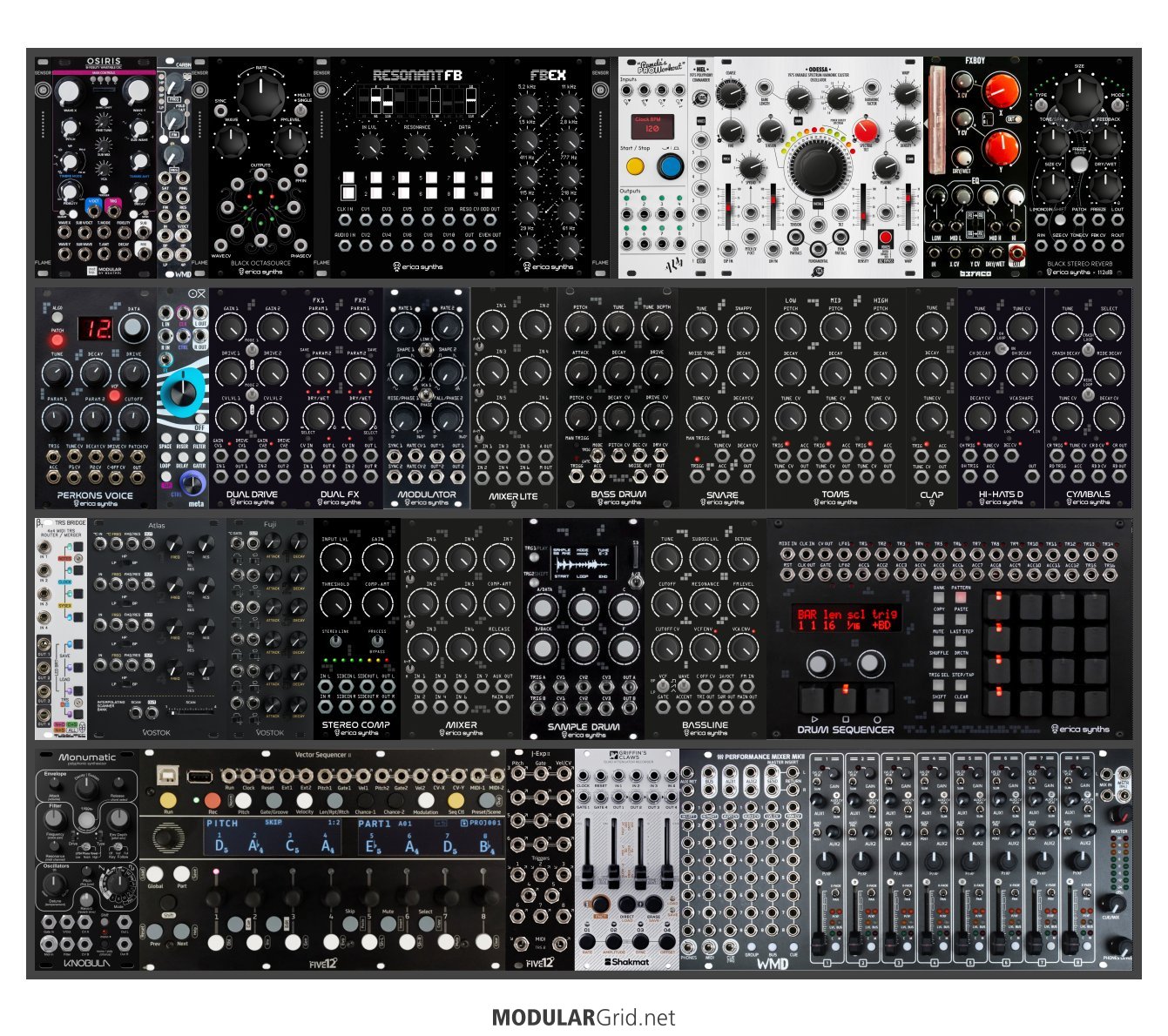Click the red Spectral Tilt knob on Odessa
This screenshot has height=1036, width=1168.
click(866, 131)
